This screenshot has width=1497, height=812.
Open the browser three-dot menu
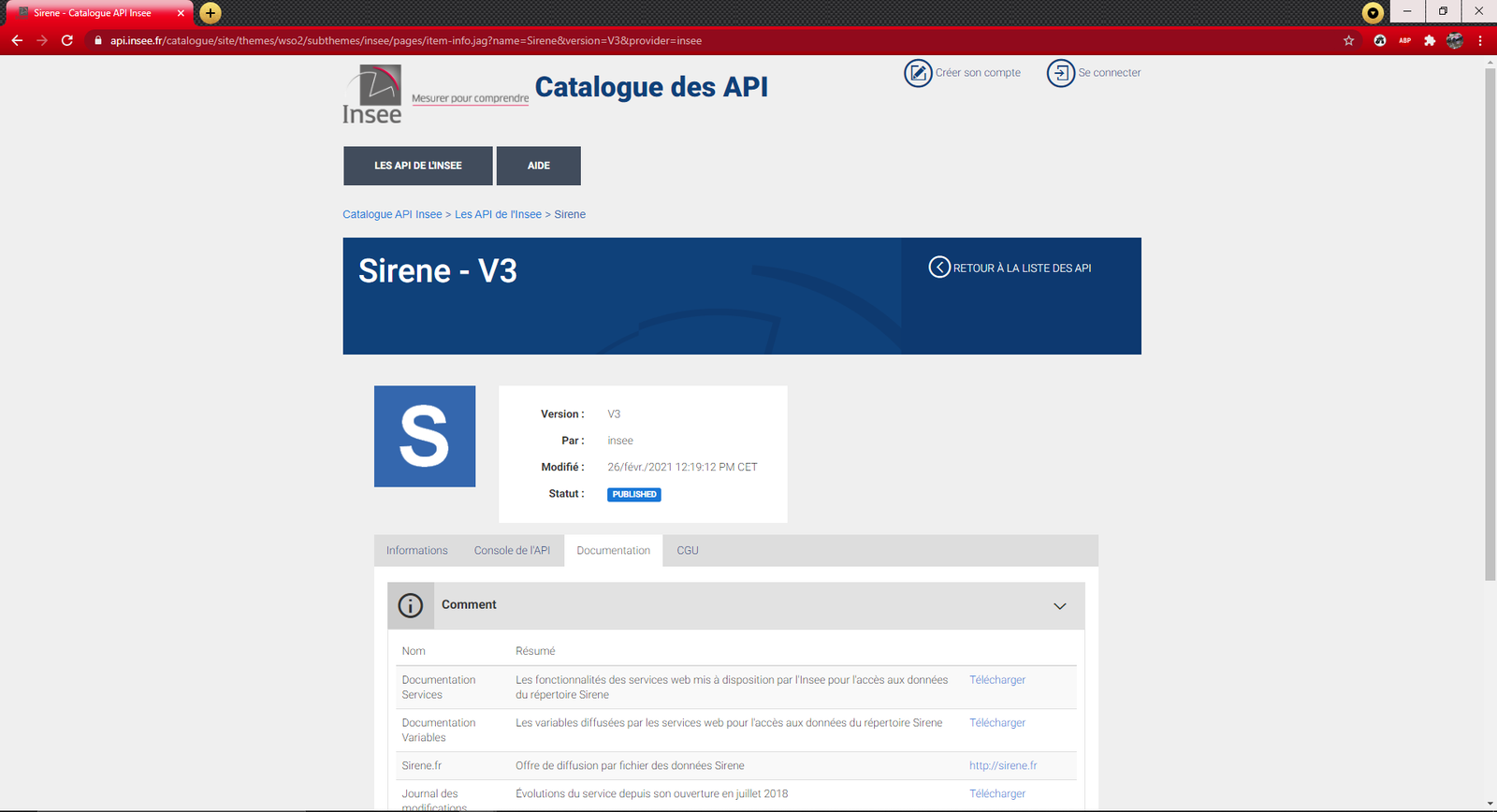tap(1480, 40)
